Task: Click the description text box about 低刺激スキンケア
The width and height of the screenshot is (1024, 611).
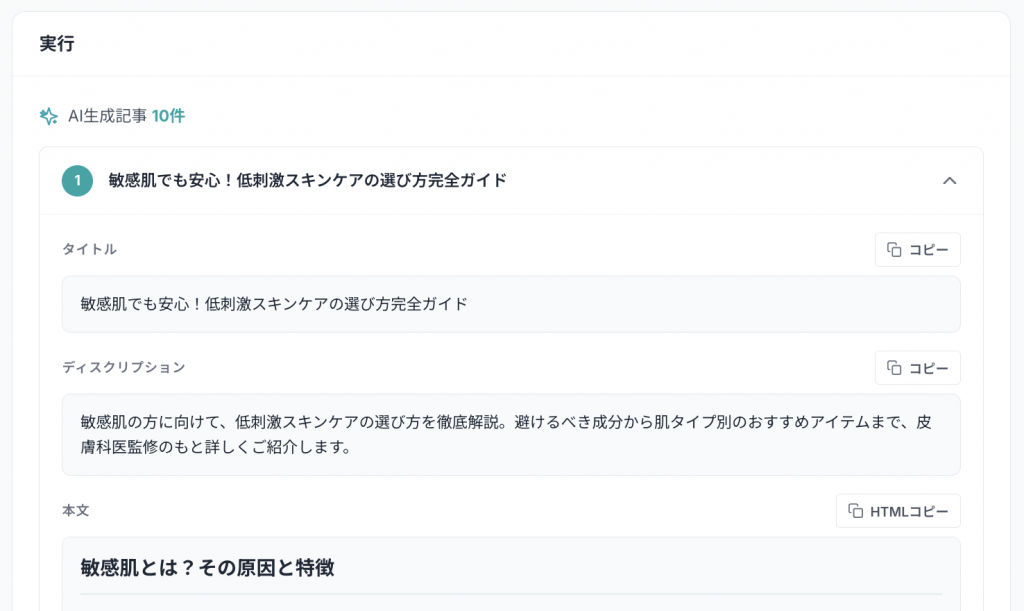Action: [510, 434]
